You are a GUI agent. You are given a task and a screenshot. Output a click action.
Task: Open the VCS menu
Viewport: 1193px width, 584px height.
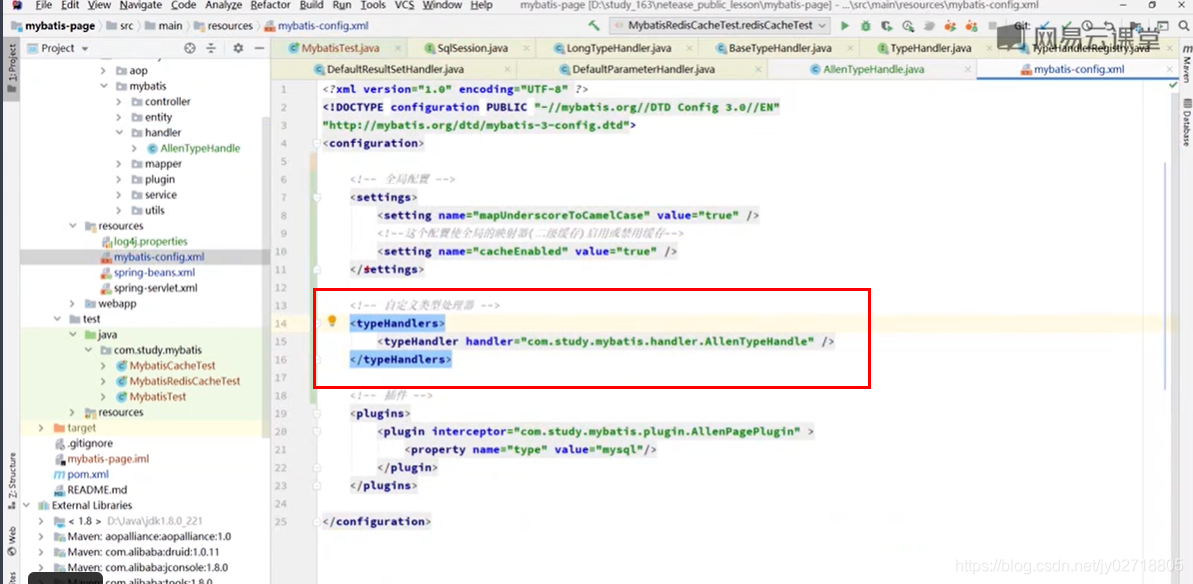(405, 5)
